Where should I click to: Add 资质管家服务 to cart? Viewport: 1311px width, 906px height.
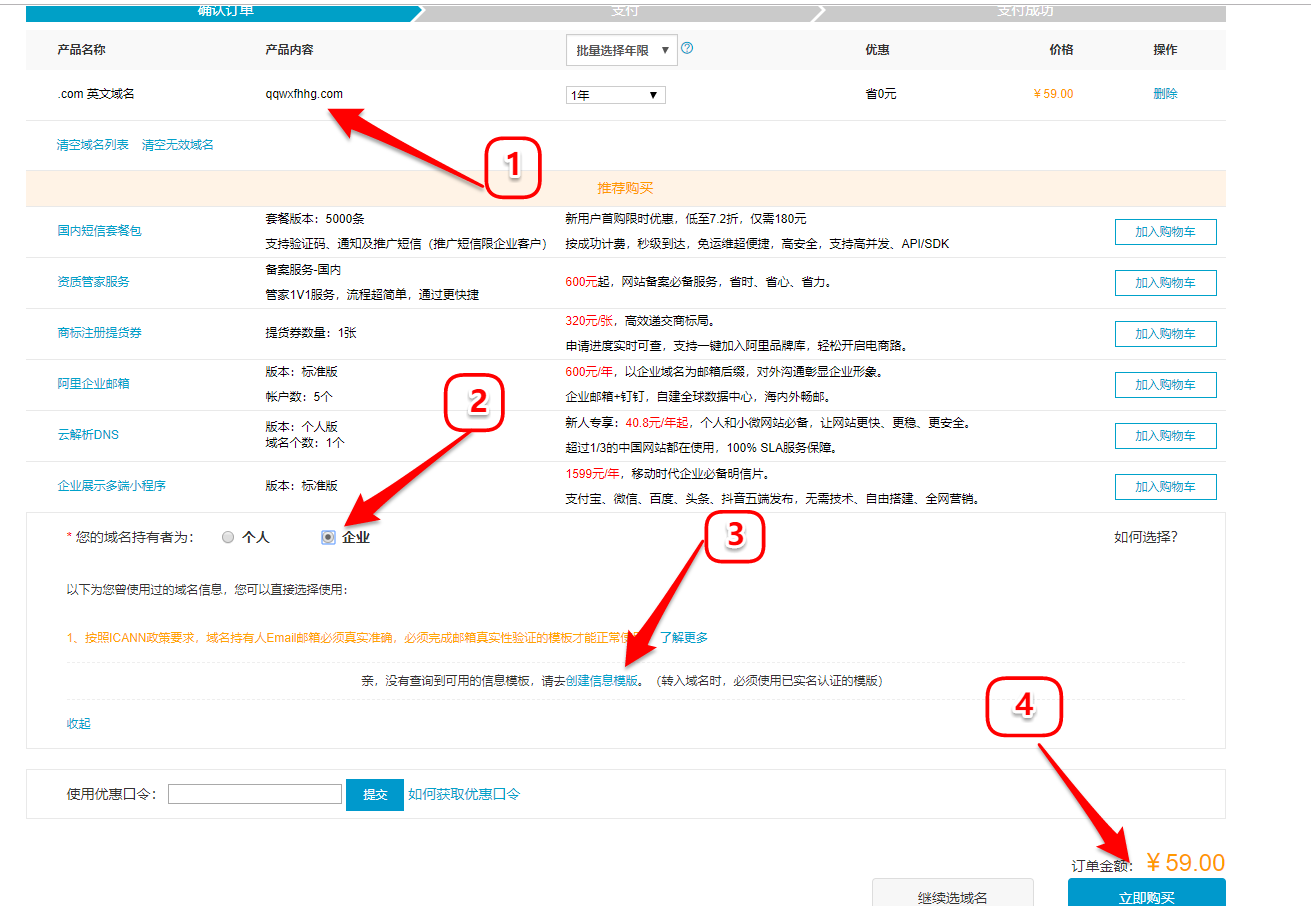click(x=1165, y=283)
